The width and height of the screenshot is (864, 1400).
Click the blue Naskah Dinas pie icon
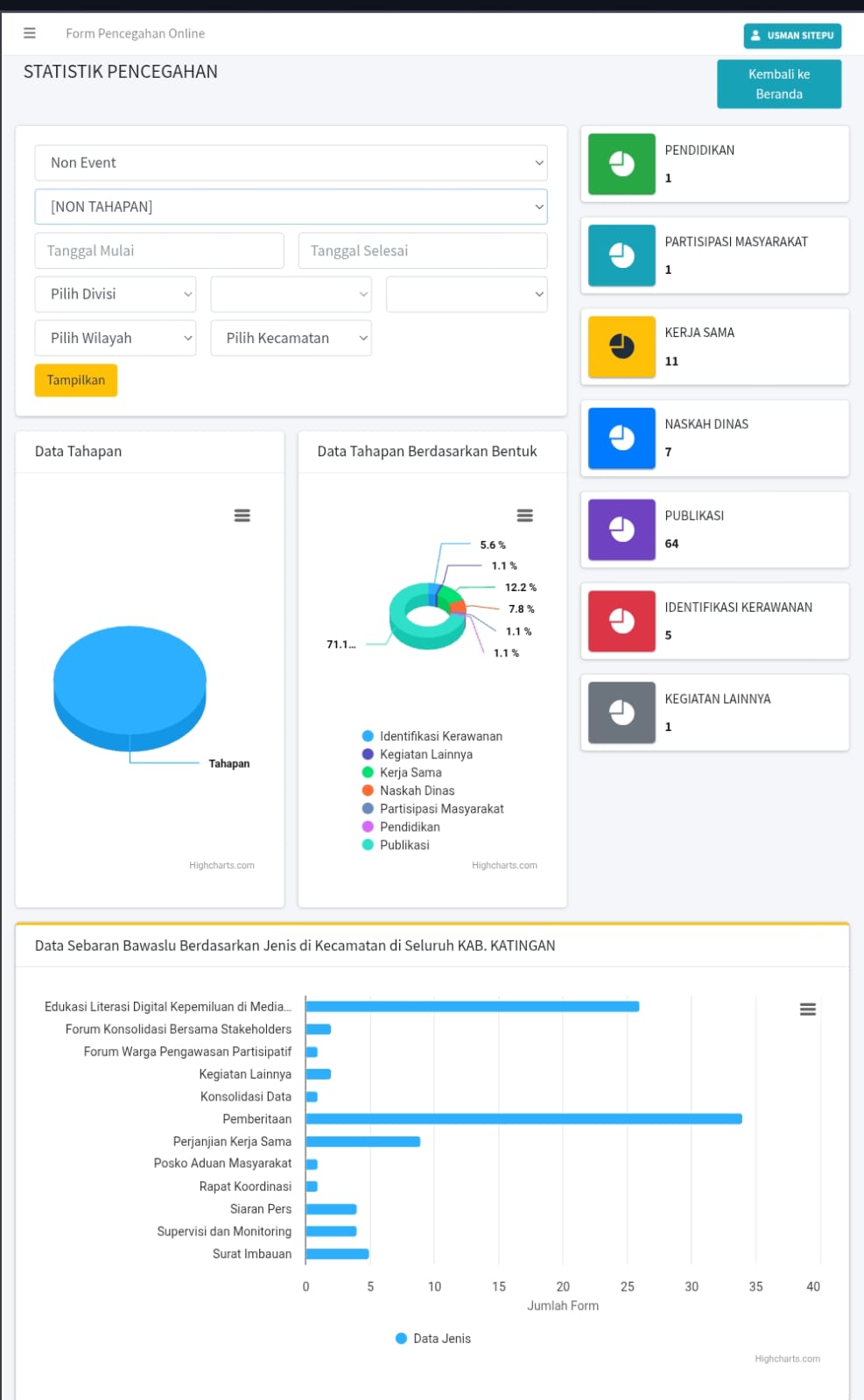coord(622,438)
